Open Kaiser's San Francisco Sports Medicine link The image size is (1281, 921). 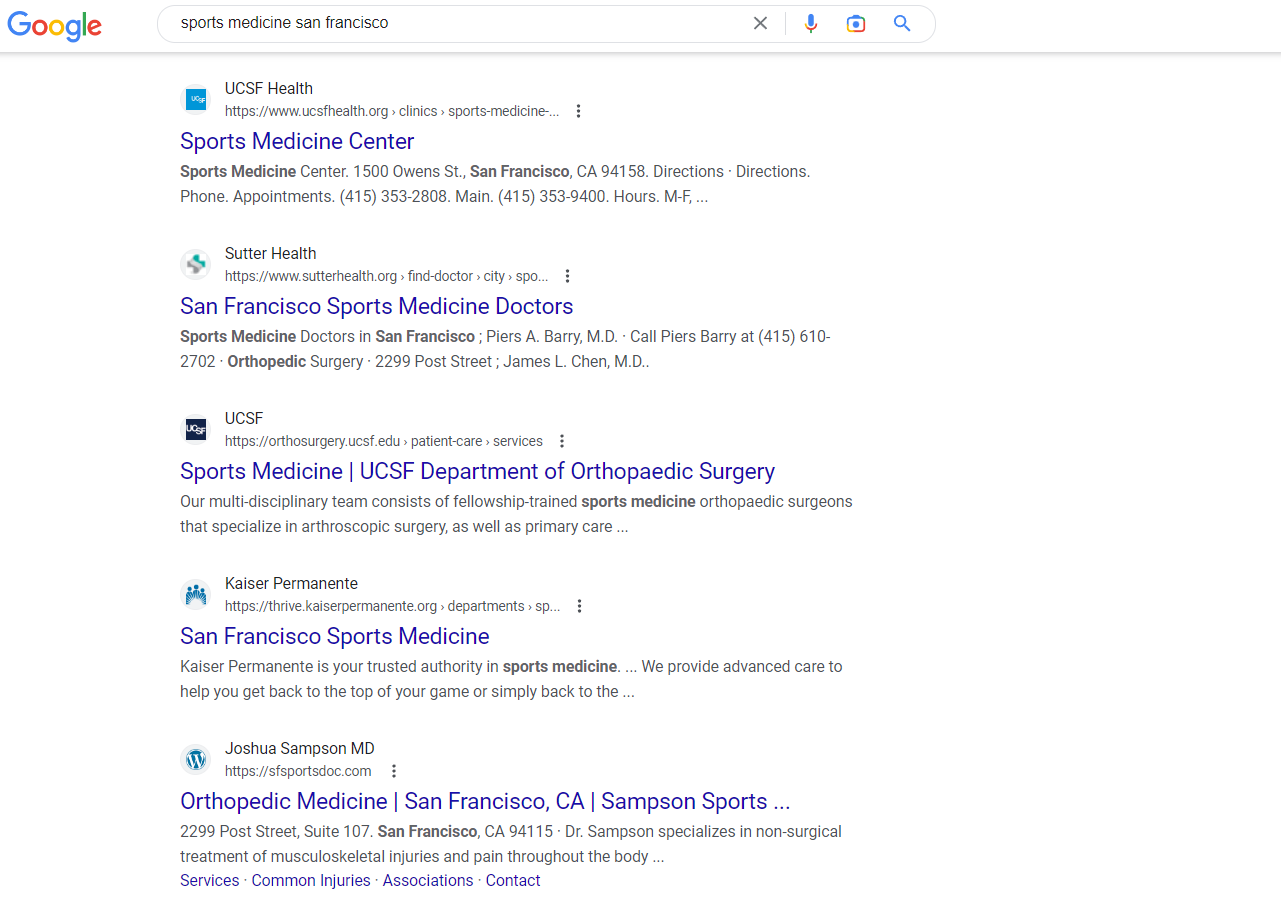[335, 636]
